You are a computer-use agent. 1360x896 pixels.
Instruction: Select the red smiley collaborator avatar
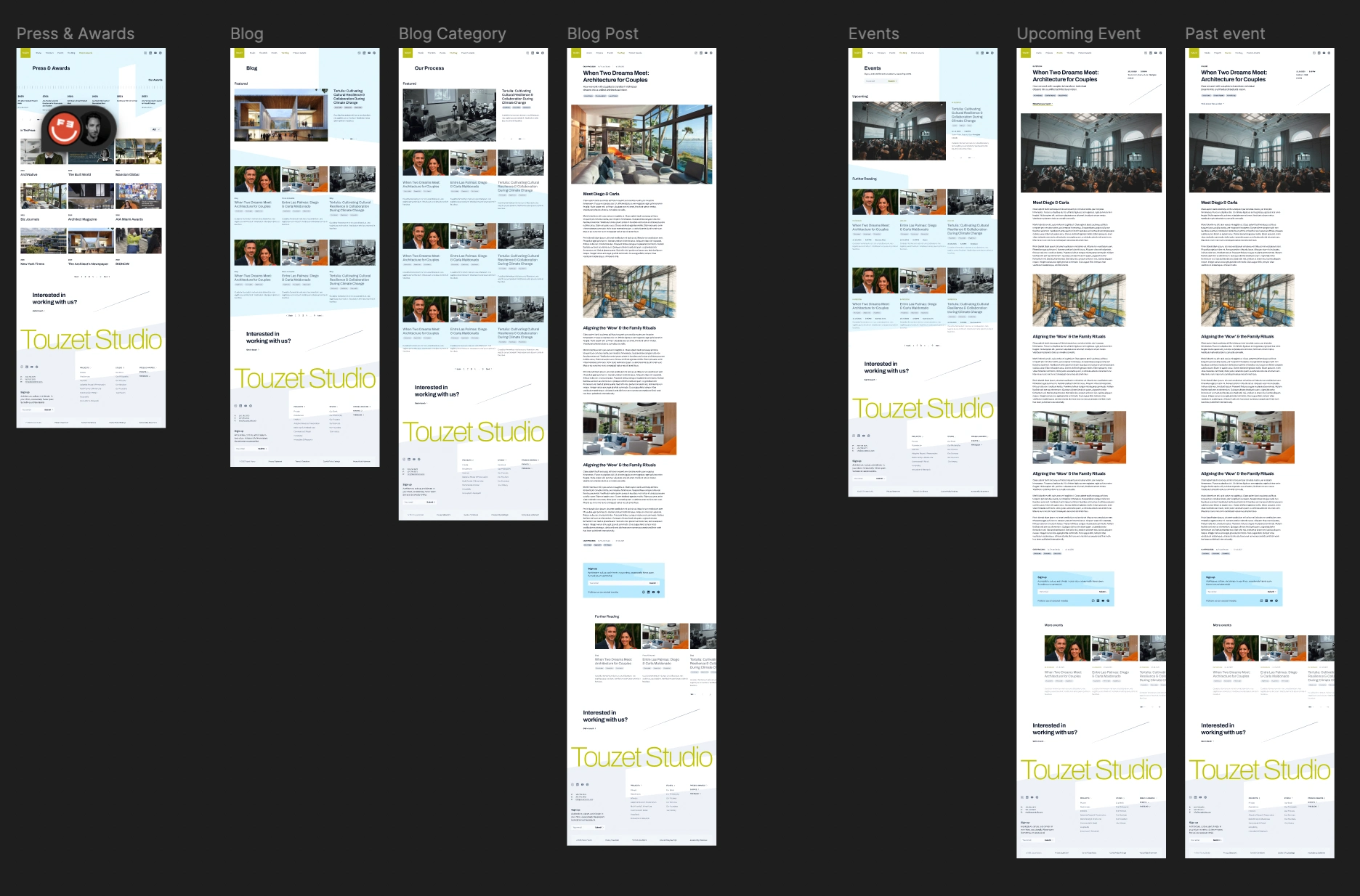click(63, 129)
